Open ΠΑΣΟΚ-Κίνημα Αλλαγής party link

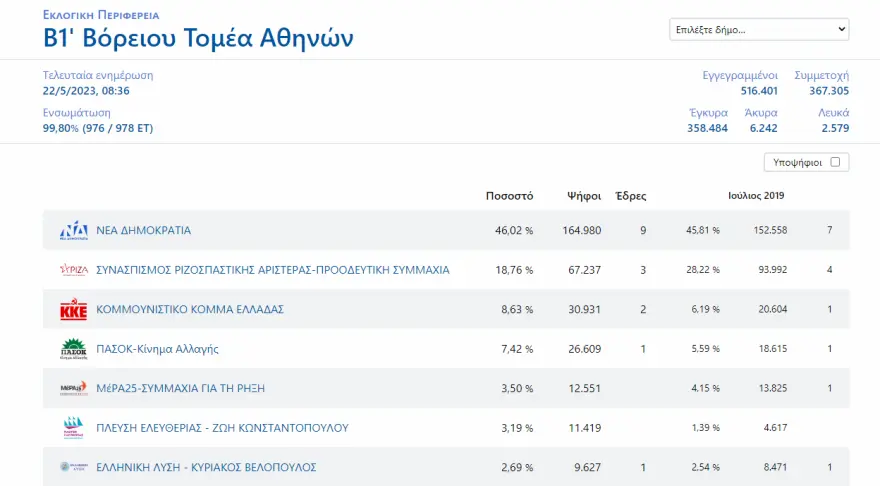click(157, 349)
